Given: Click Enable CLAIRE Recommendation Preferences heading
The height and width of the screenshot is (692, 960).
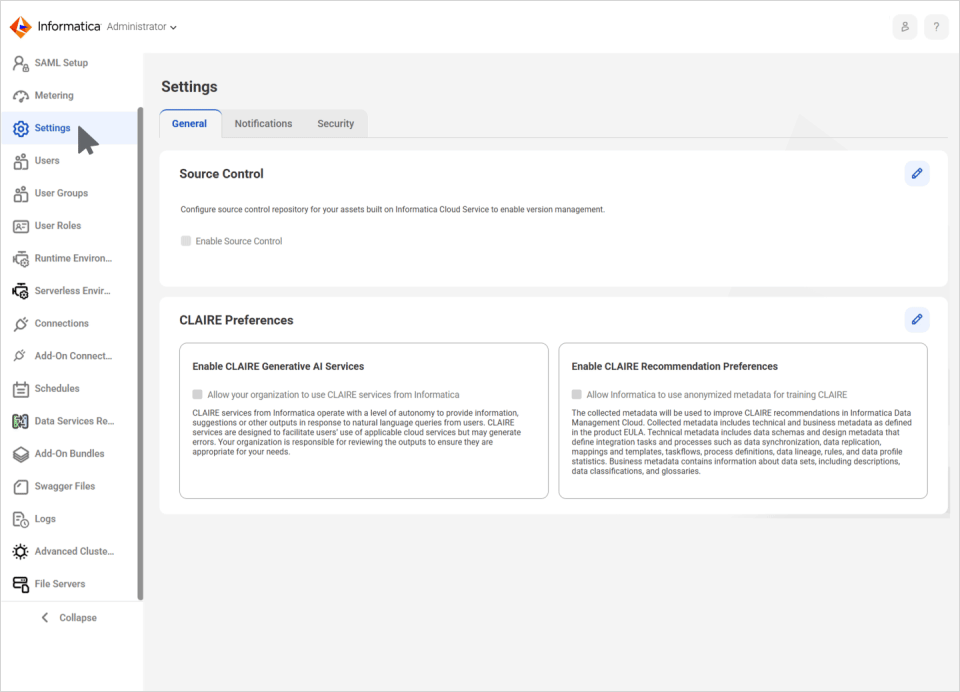Looking at the screenshot, I should [x=674, y=366].
